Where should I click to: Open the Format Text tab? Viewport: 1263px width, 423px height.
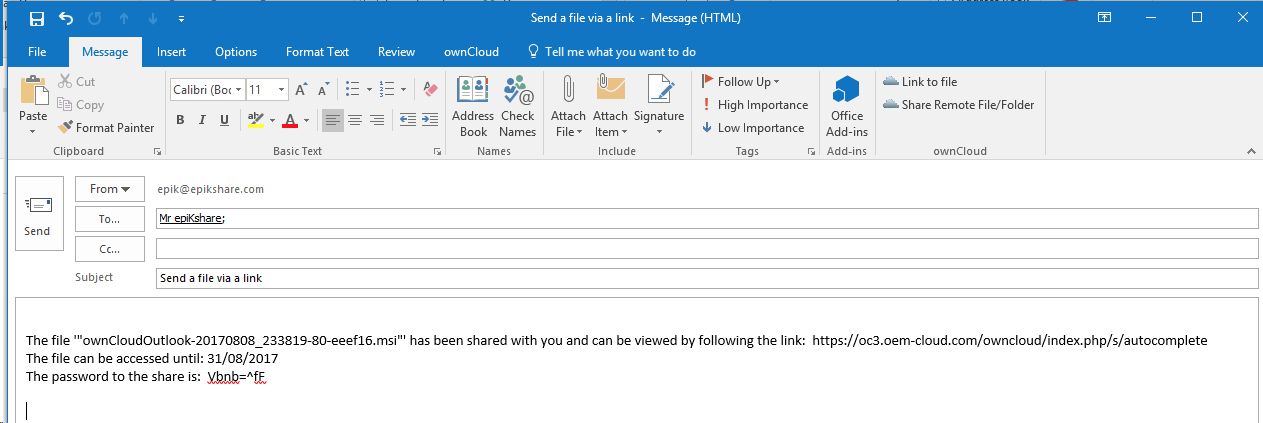pyautogui.click(x=317, y=52)
